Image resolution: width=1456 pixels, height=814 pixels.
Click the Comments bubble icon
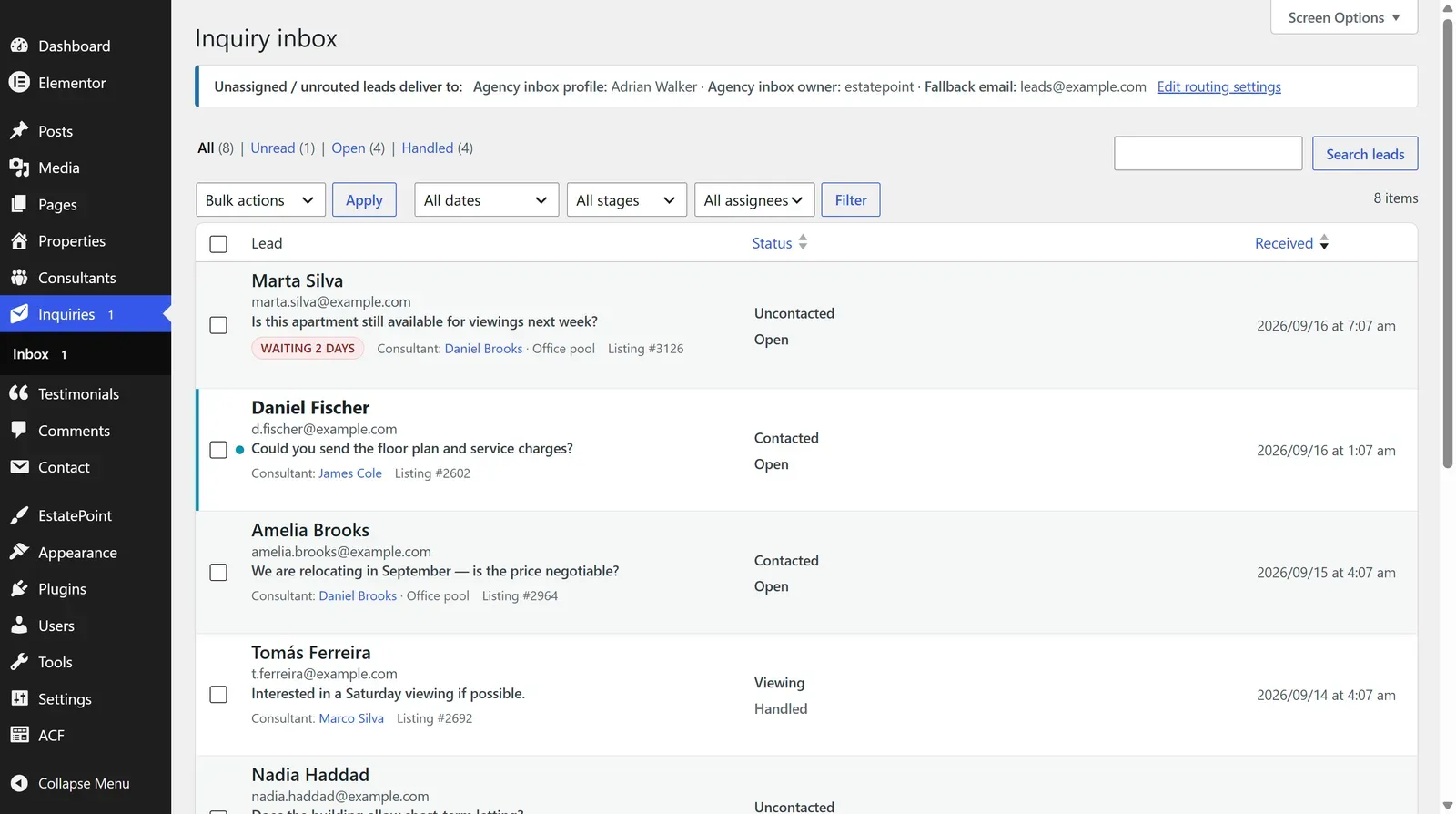(19, 430)
